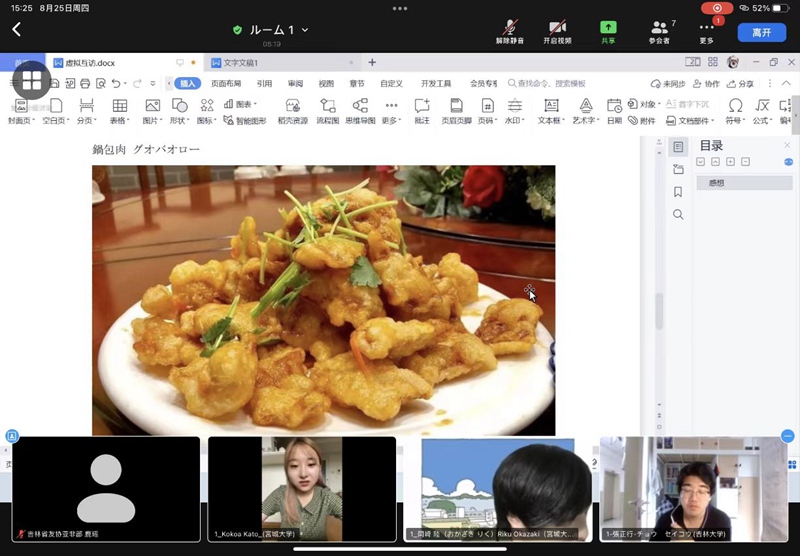
Task: Toggle mute with 解除静音 button
Action: tap(510, 31)
